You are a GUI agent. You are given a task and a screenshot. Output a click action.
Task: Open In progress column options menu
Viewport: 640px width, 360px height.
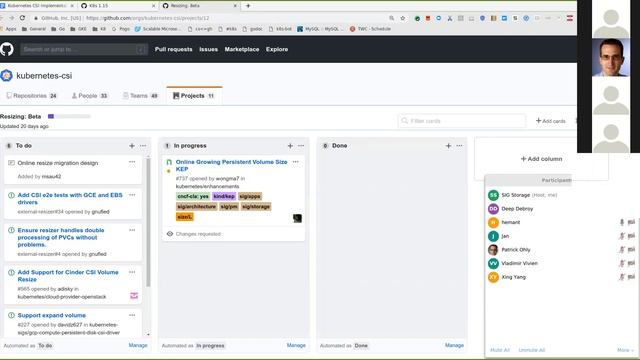(301, 146)
